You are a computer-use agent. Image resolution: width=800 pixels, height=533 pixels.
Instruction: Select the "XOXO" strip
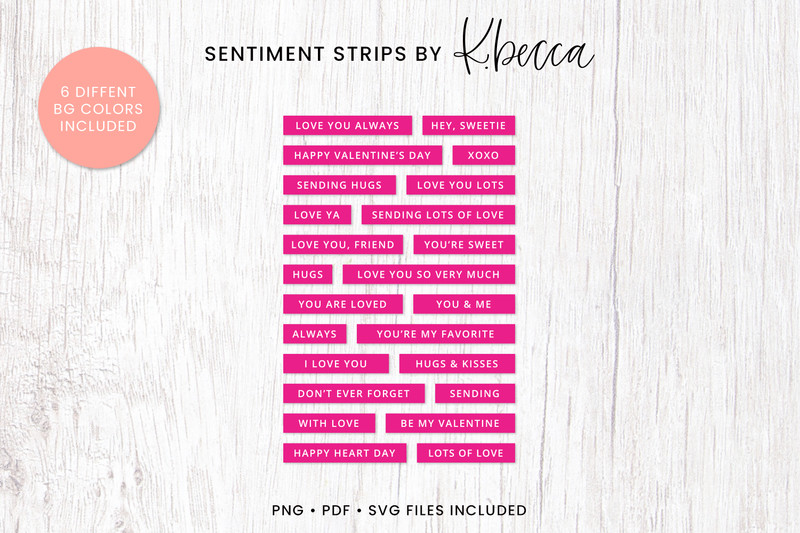point(483,155)
